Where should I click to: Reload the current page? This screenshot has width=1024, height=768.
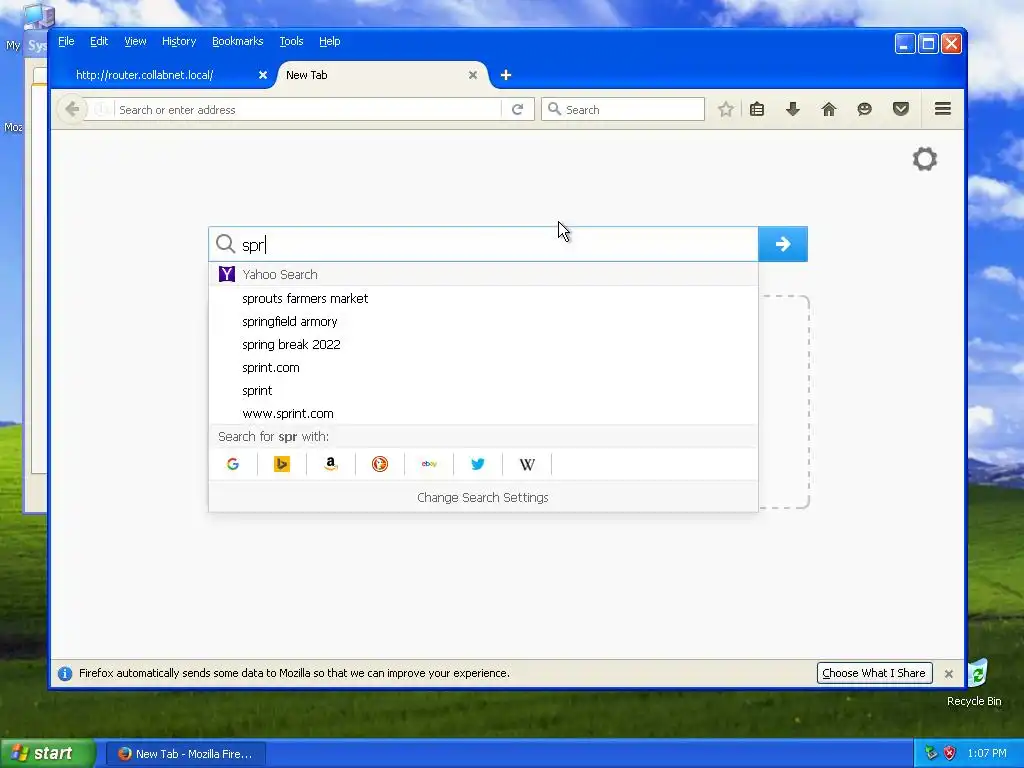(x=517, y=109)
